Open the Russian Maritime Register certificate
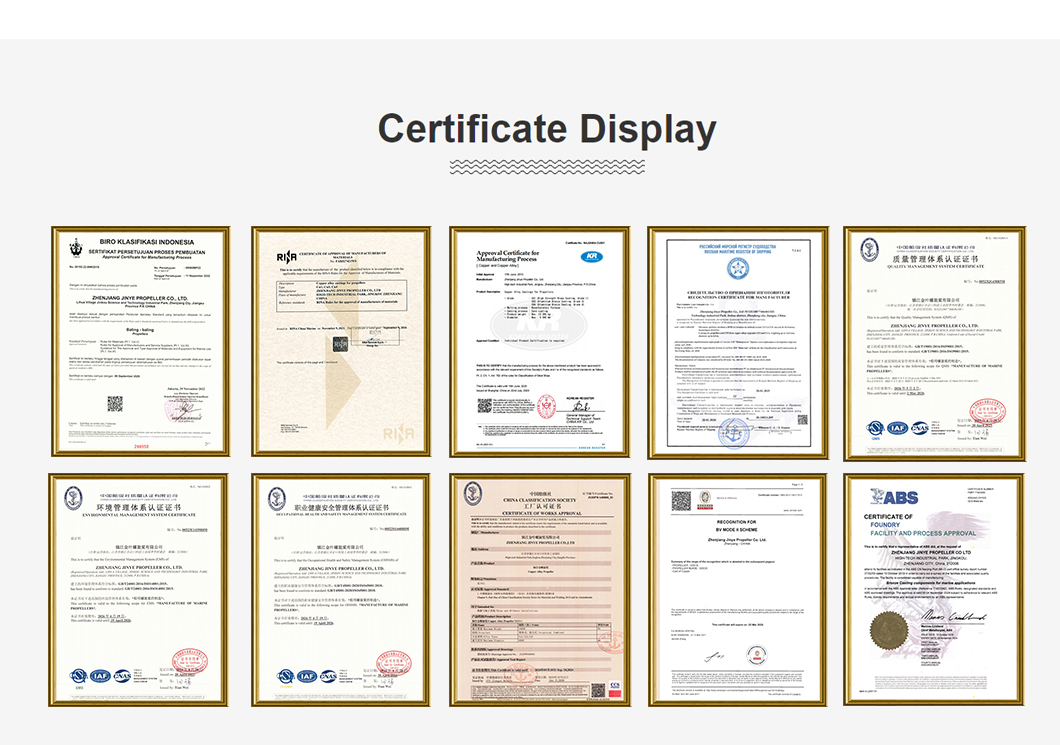1060x745 pixels. pyautogui.click(x=738, y=342)
